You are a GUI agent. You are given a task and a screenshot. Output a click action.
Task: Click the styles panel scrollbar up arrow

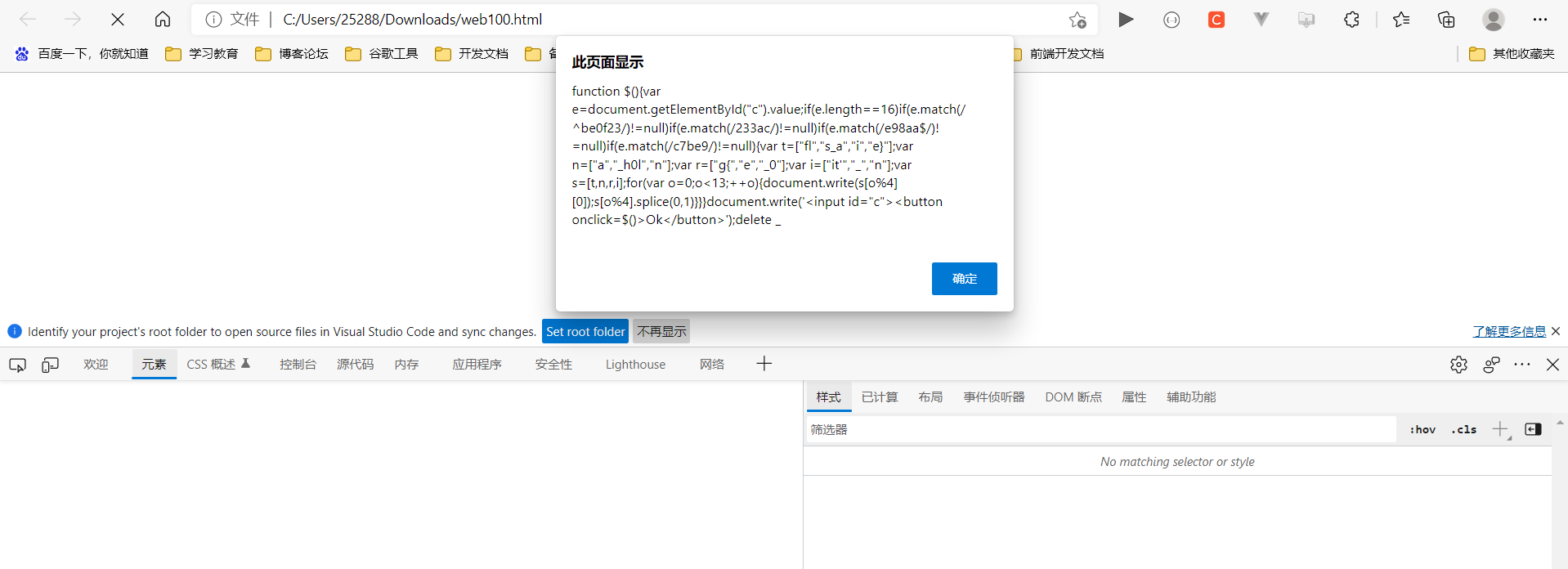[x=1560, y=423]
